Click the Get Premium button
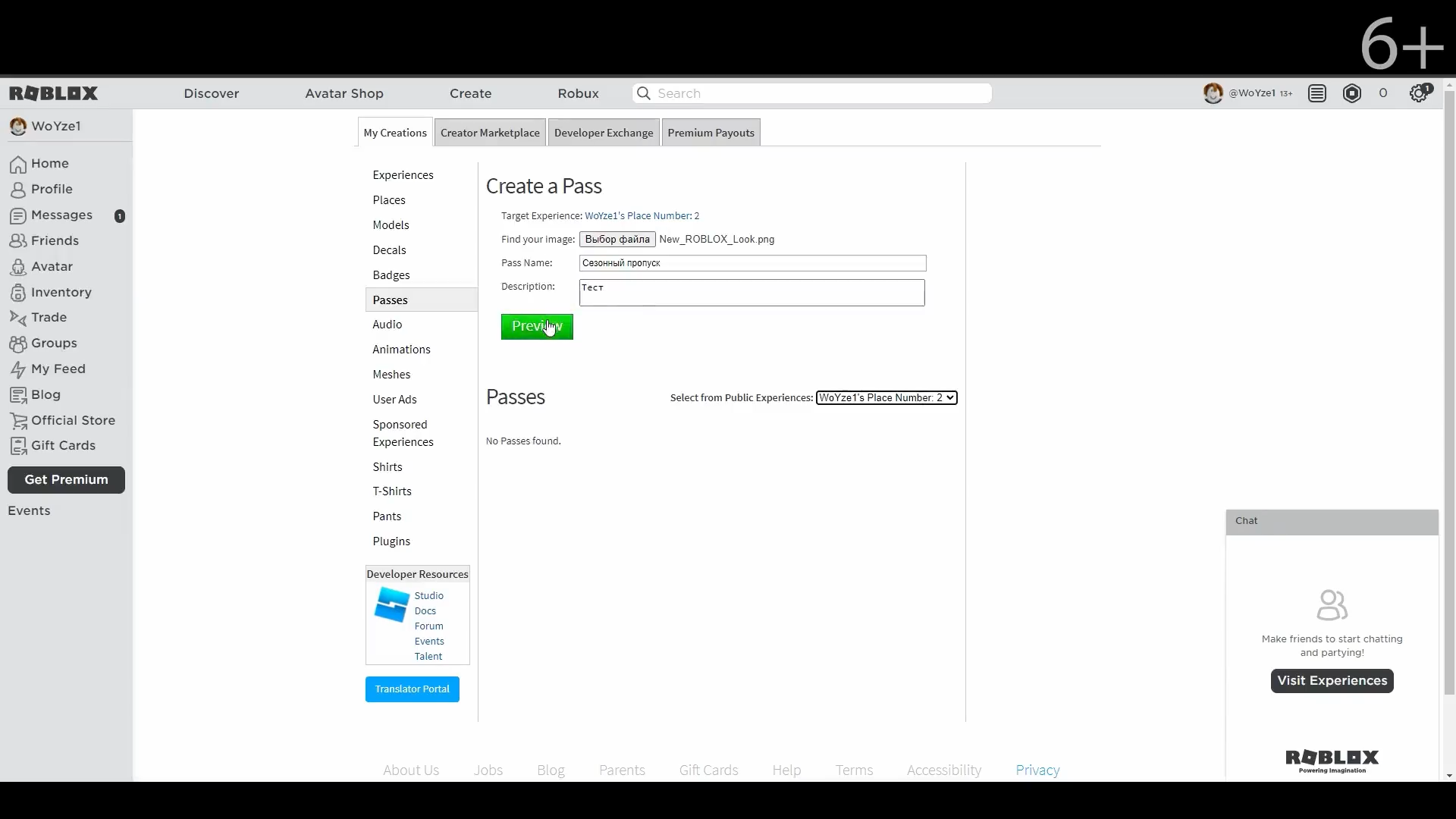Screen dimensions: 1456x819 click(66, 480)
